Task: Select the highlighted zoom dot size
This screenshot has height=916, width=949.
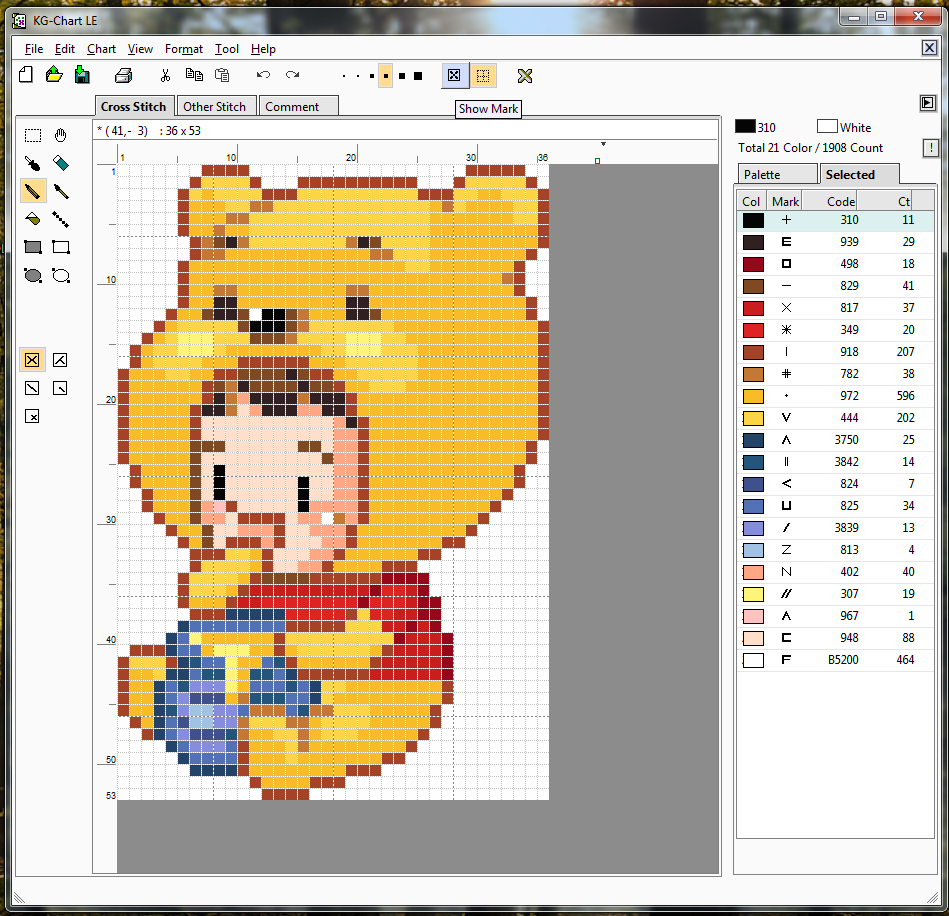Action: [x=386, y=76]
